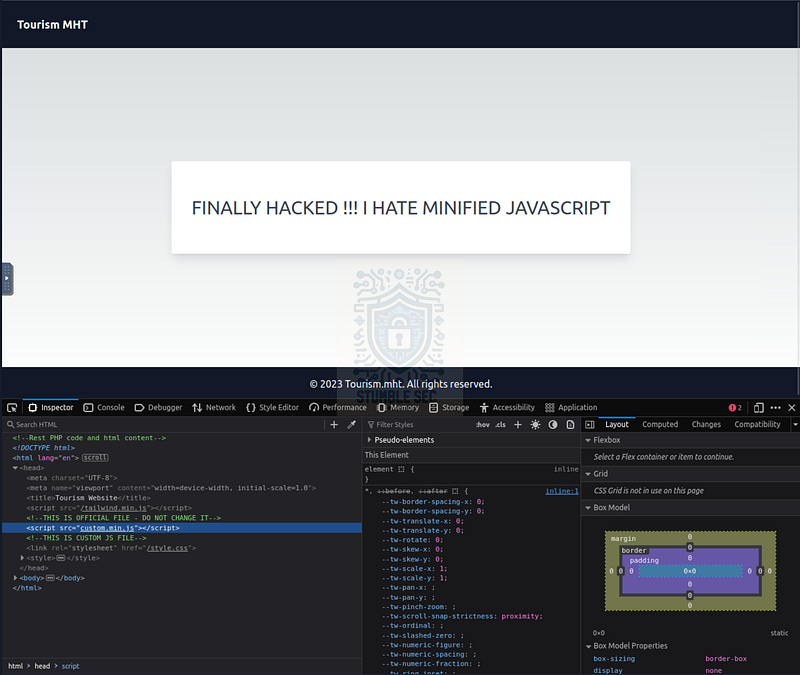
Task: Expand the Pseudo-elements section
Action: click(x=369, y=440)
